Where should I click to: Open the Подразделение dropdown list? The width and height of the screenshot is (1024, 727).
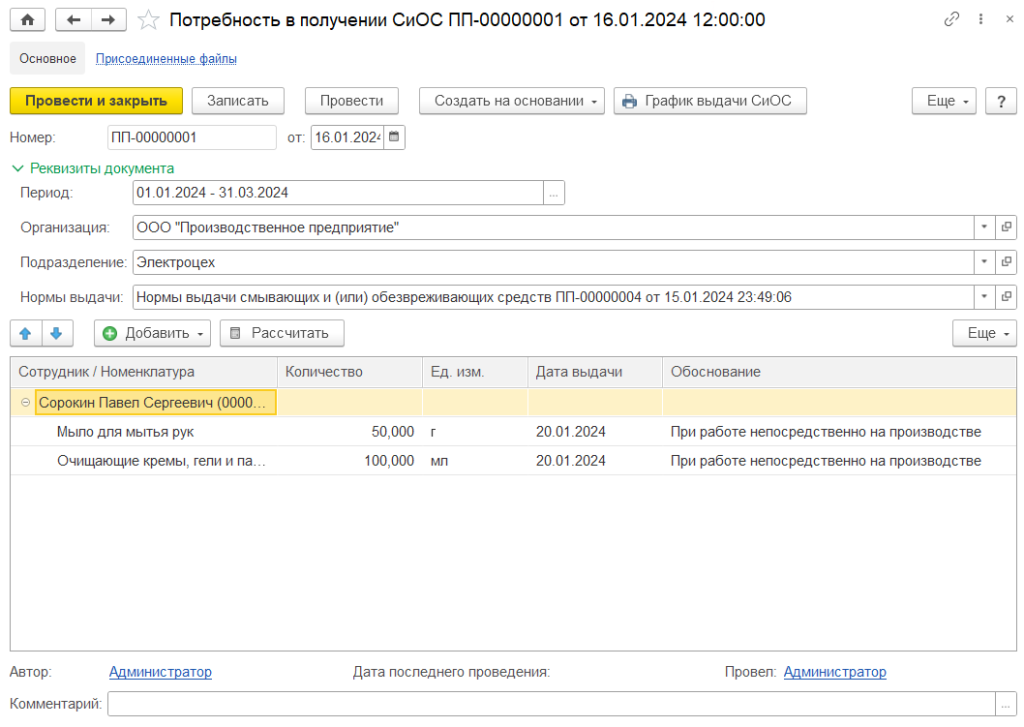(983, 262)
